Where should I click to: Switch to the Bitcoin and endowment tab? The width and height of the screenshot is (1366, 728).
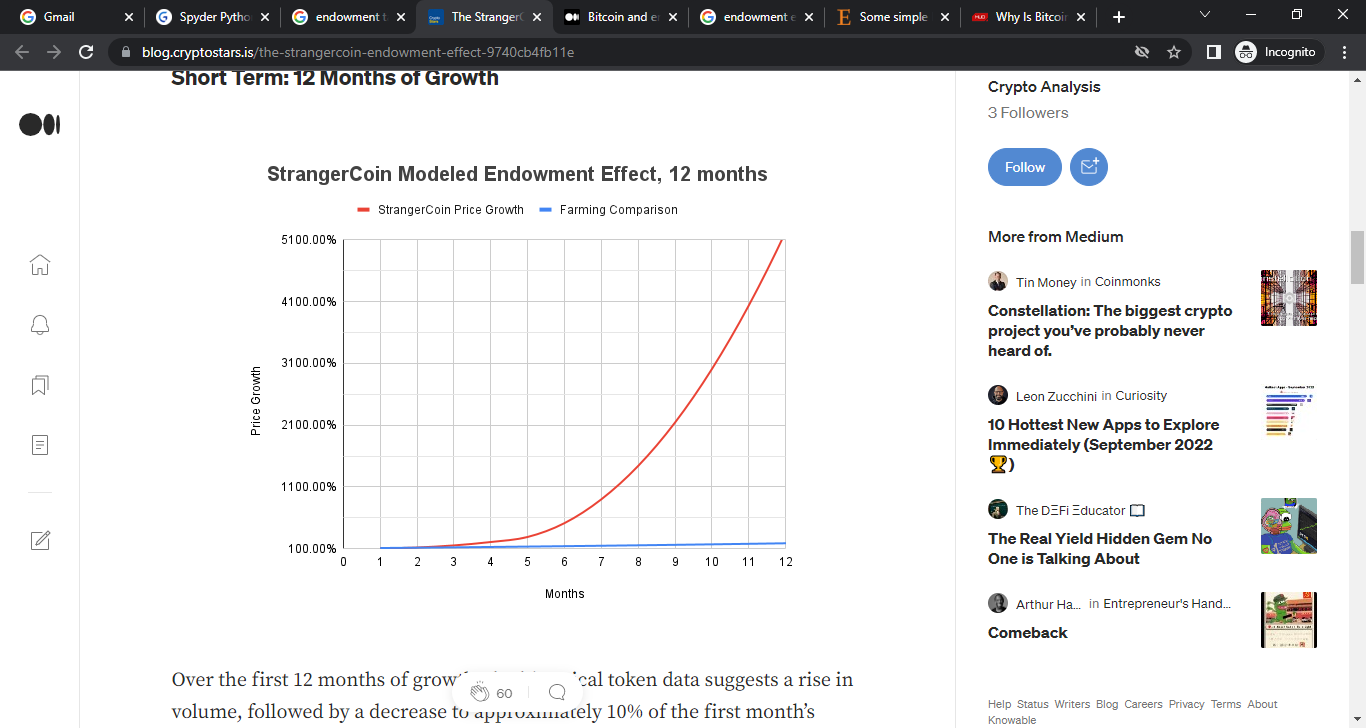point(619,17)
